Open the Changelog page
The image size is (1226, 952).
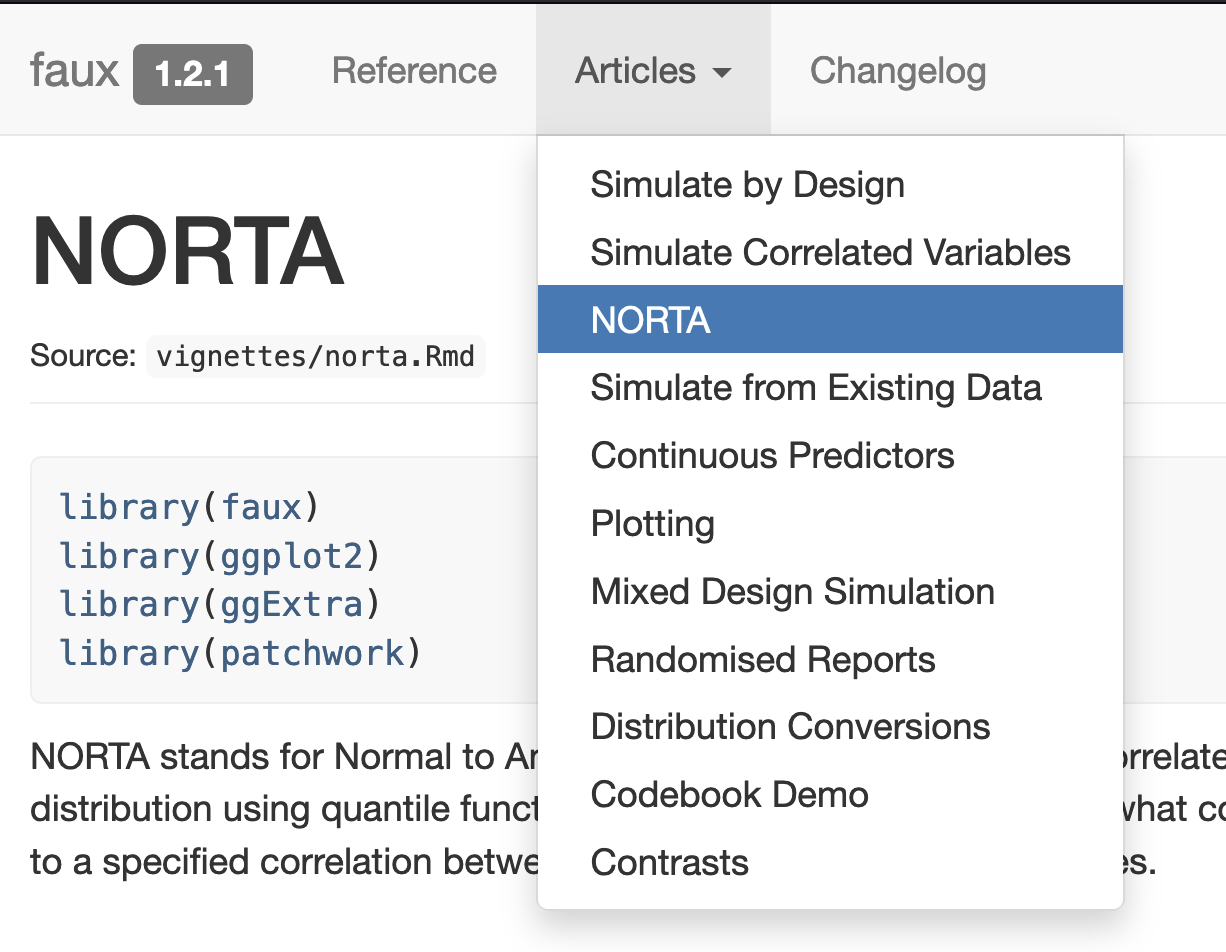(x=897, y=71)
